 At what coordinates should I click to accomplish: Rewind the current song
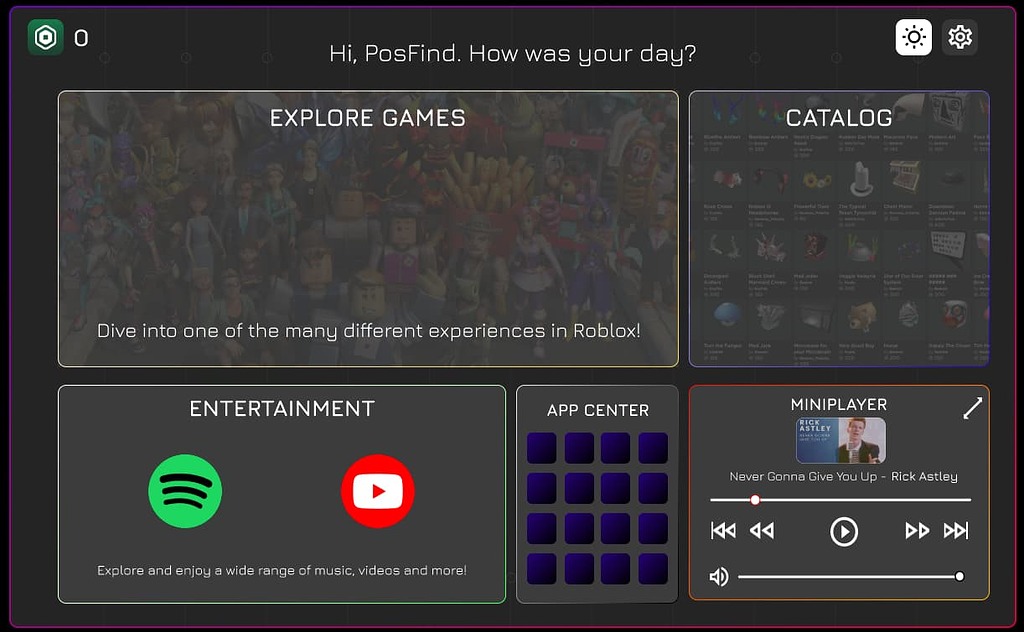click(x=763, y=531)
